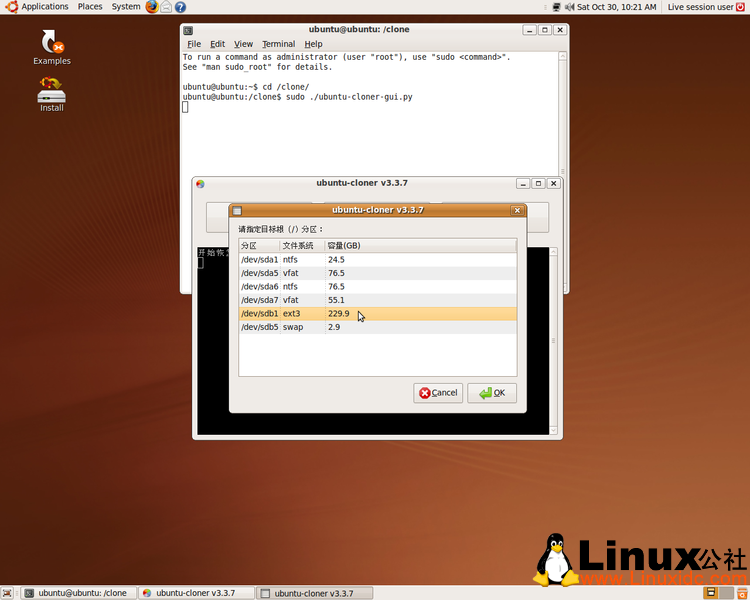
Task: Open the volume speaker tray icon
Action: pyautogui.click(x=569, y=7)
